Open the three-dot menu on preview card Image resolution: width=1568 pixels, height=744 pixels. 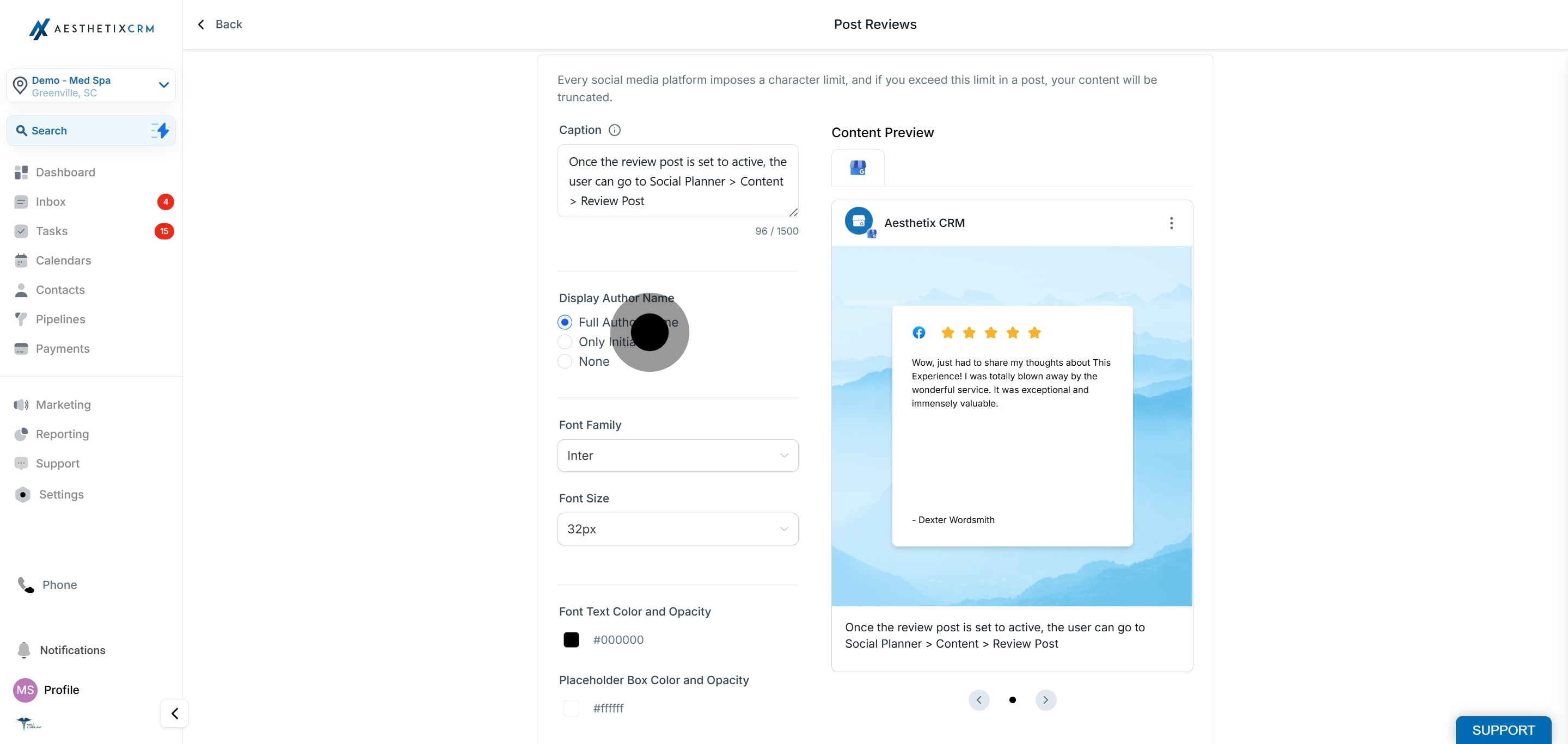pyautogui.click(x=1171, y=223)
